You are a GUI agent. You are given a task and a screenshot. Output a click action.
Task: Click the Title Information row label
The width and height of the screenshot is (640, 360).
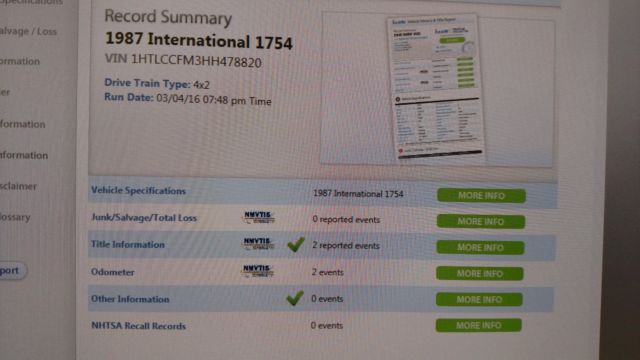(128, 244)
